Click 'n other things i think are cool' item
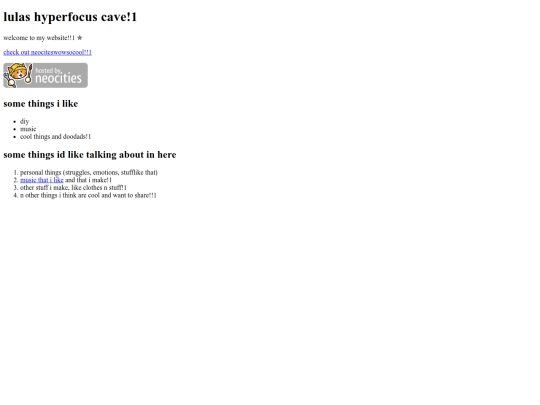Image resolution: width=540 pixels, height=405 pixels. 88,195
